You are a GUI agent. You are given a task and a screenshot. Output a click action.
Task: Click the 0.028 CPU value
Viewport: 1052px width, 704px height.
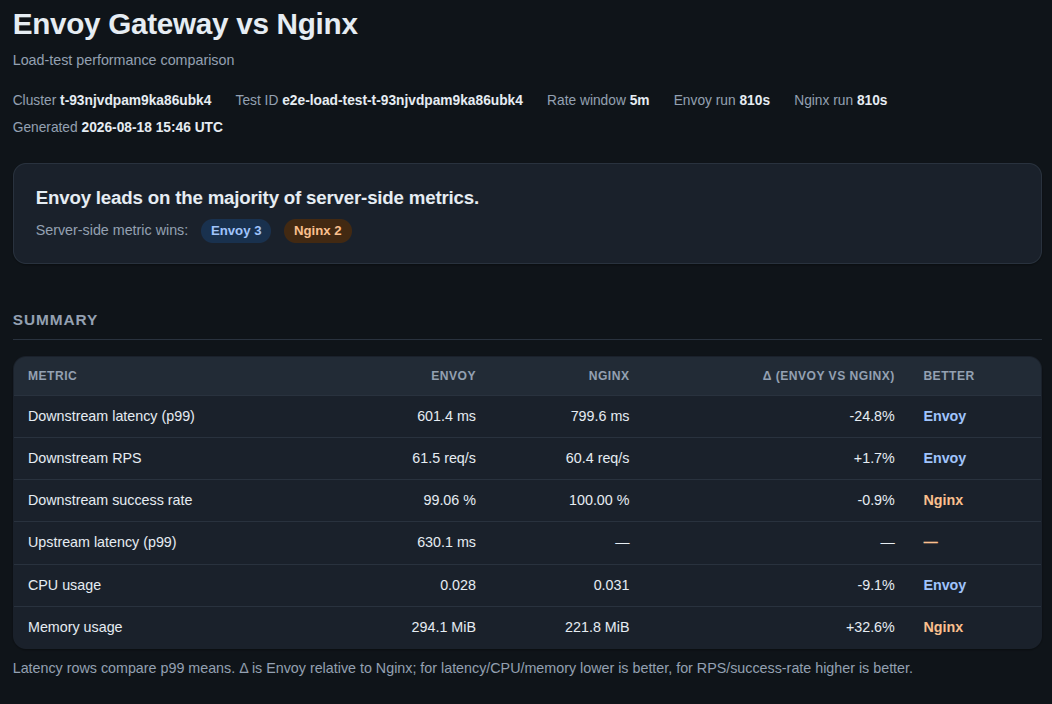click(x=458, y=585)
